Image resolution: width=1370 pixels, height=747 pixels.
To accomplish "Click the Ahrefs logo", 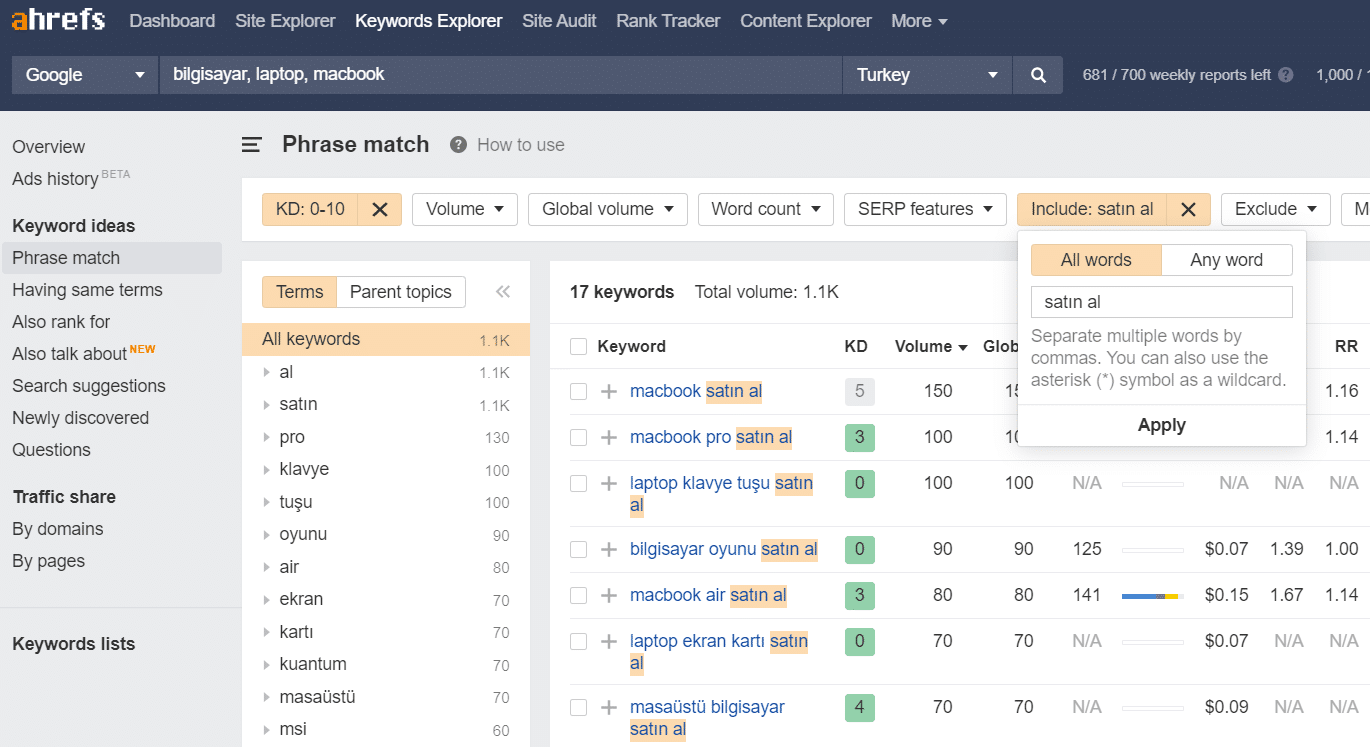I will coord(58,20).
